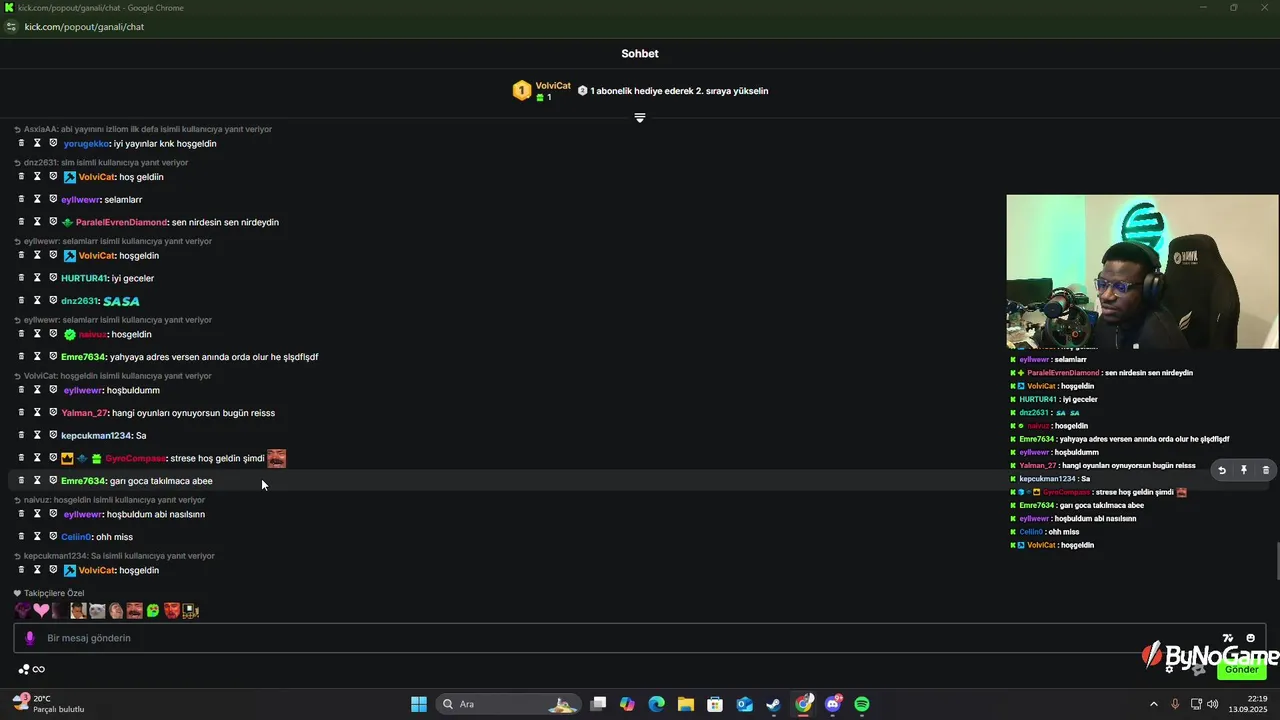Collapse the gift leaderboard banner arrow
The width and height of the screenshot is (1280, 720).
click(640, 118)
